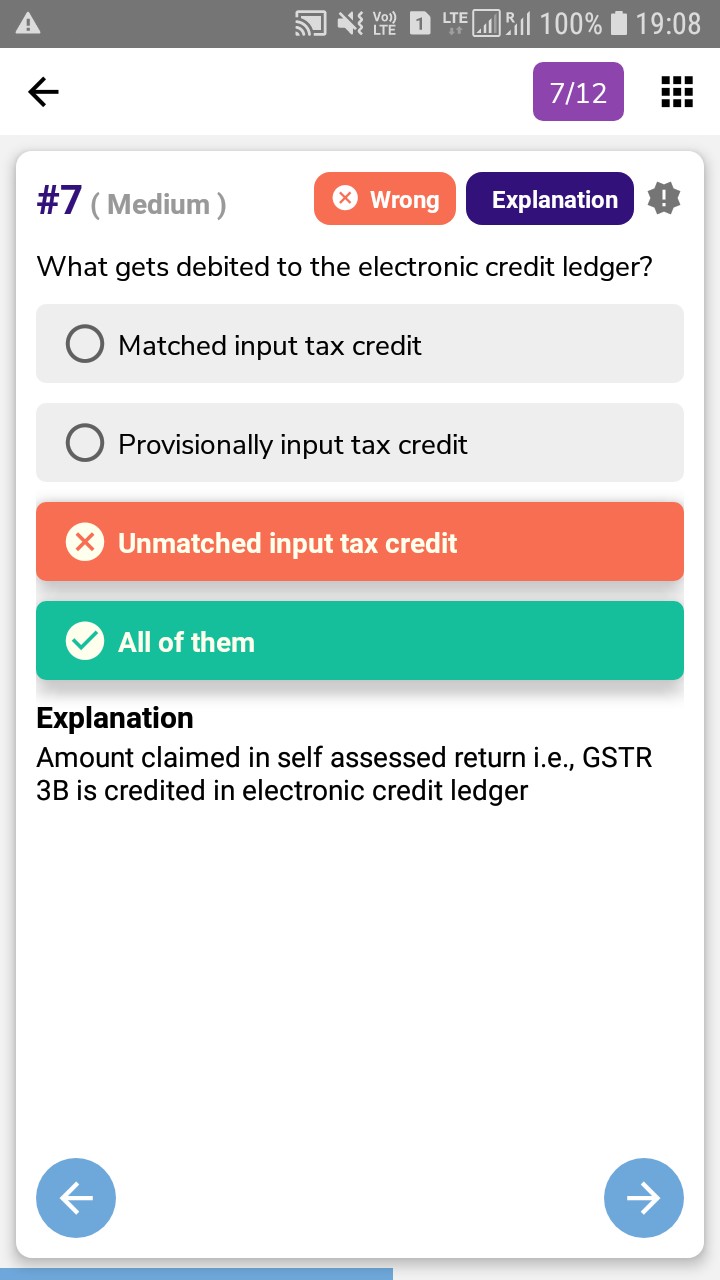The height and width of the screenshot is (1280, 720).
Task: Go to previous question with left arrow
Action: [76, 1197]
